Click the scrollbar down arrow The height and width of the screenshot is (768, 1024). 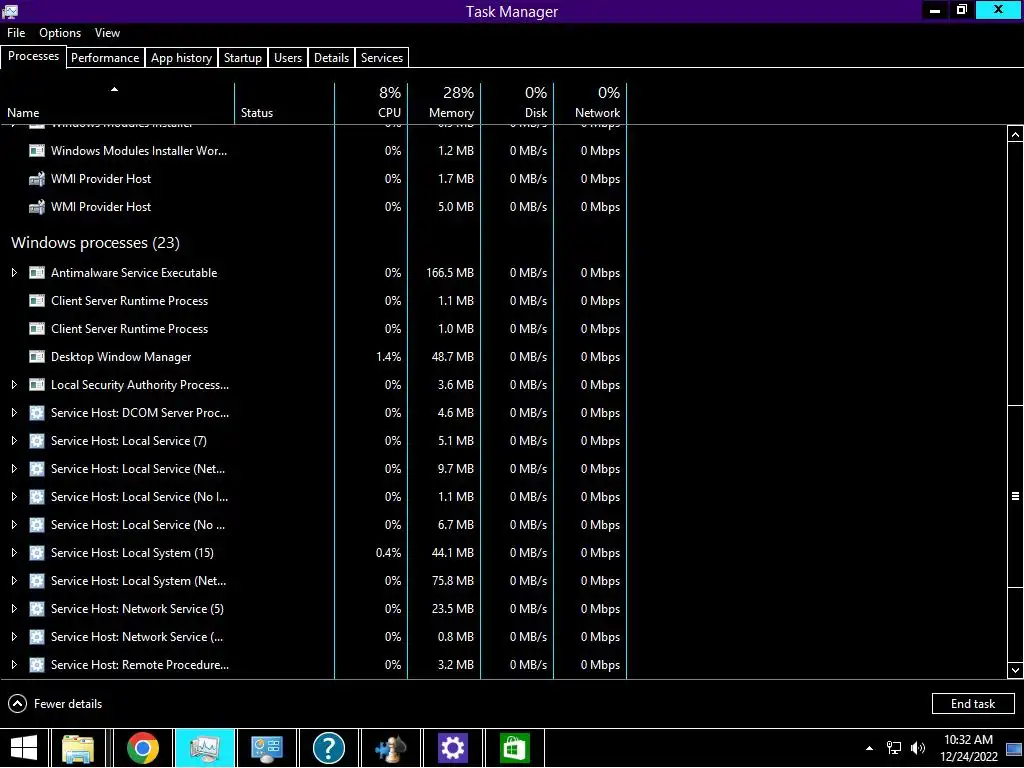1015,670
